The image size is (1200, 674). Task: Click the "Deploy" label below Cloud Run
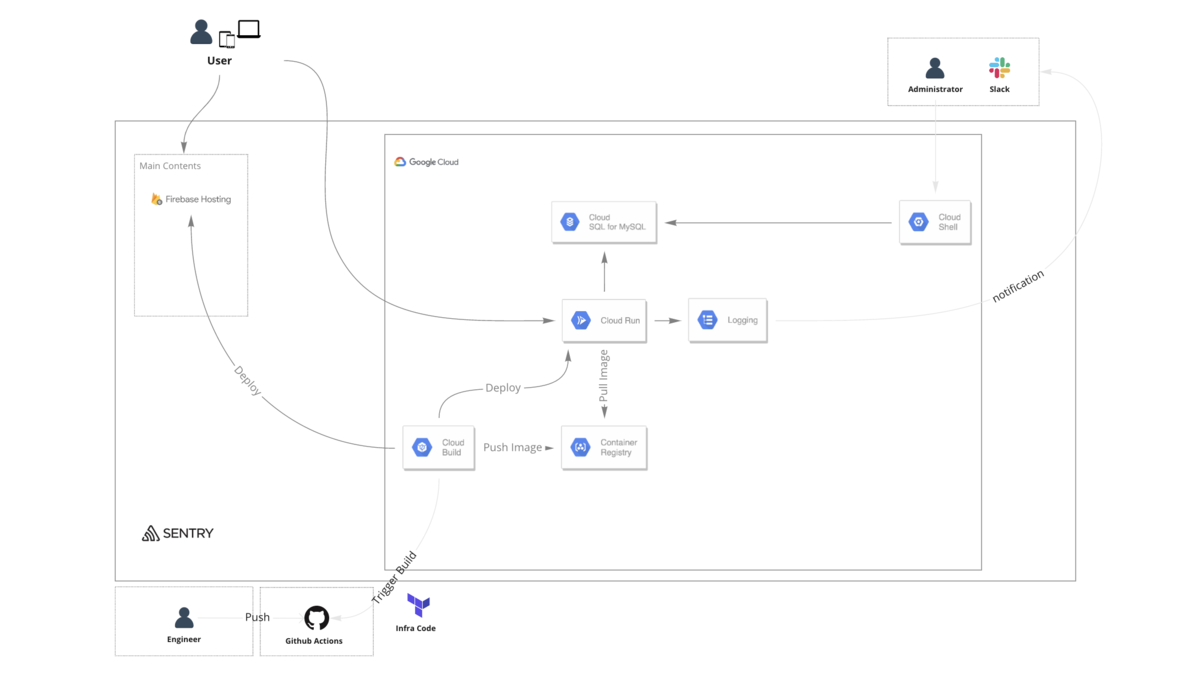click(x=503, y=388)
